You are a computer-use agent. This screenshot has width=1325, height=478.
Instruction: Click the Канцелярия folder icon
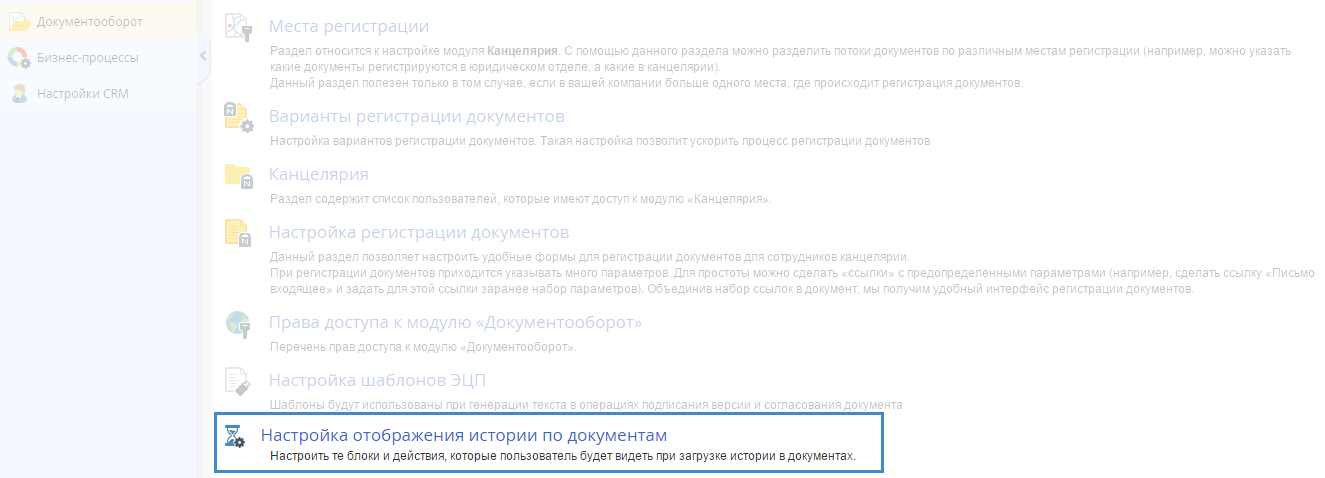coord(239,175)
